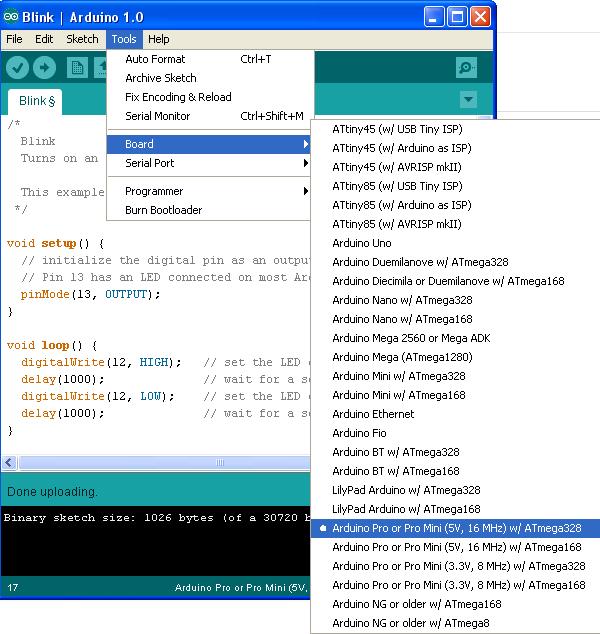Select the Programmer menu entry

click(209, 191)
